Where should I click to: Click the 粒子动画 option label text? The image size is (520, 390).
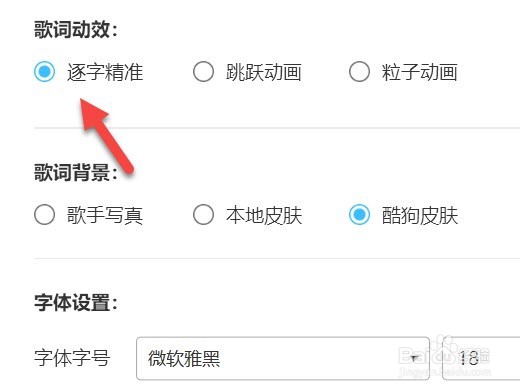[420, 72]
